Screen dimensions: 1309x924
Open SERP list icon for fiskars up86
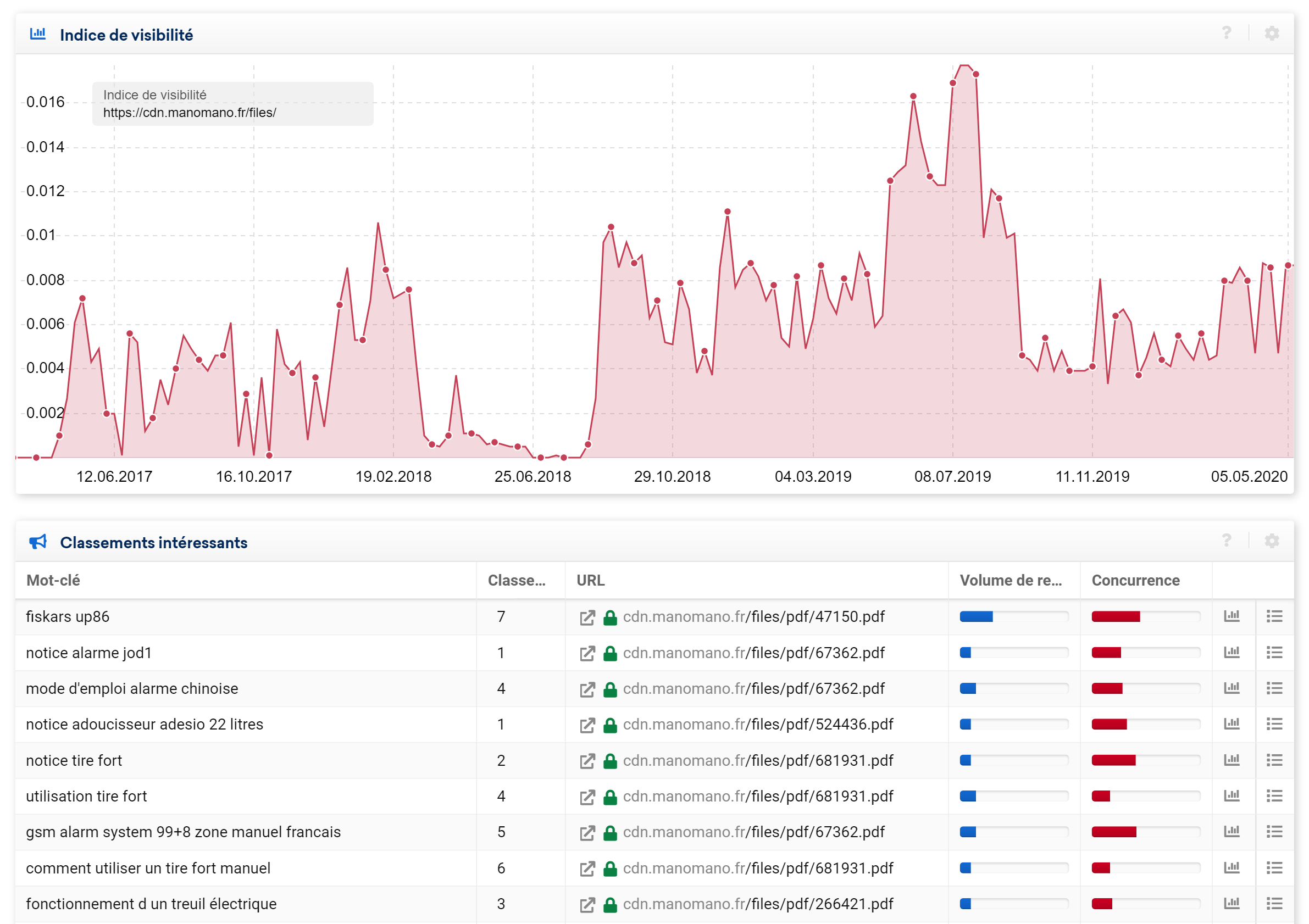point(1274,616)
